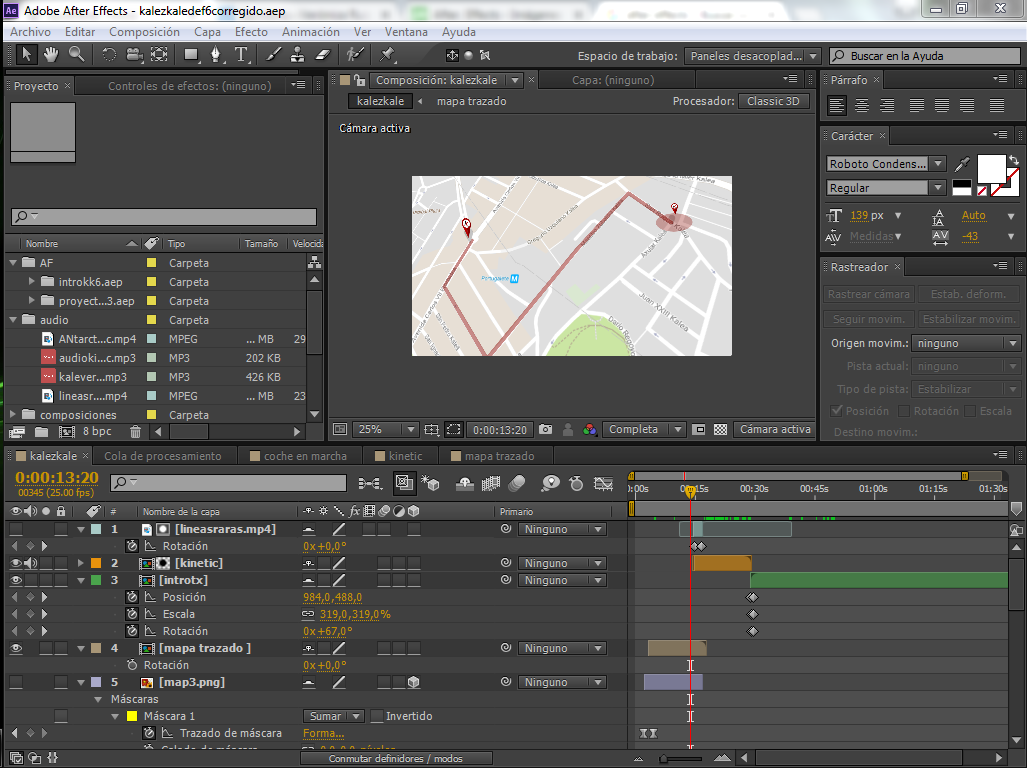
Task: Open the Composición menu
Action: [x=144, y=32]
